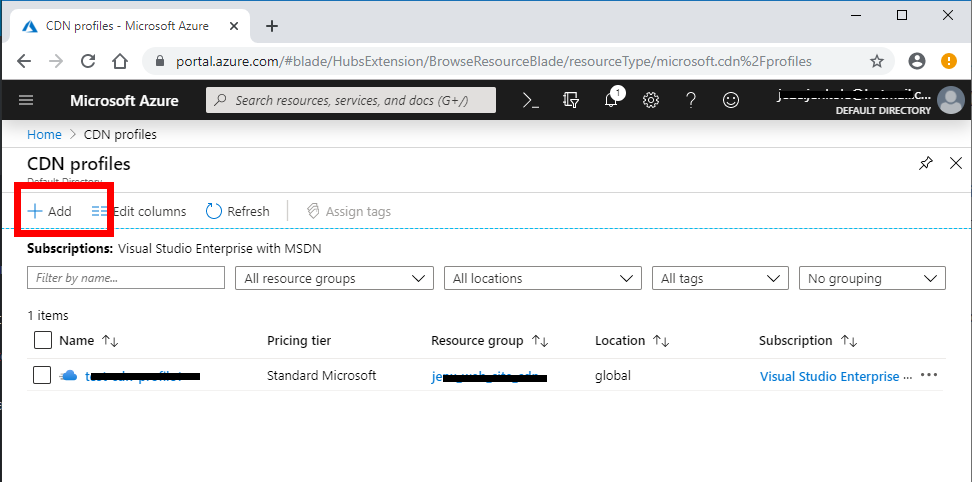Tick the select-all checkbox in the header
972x482 pixels.
[42, 340]
